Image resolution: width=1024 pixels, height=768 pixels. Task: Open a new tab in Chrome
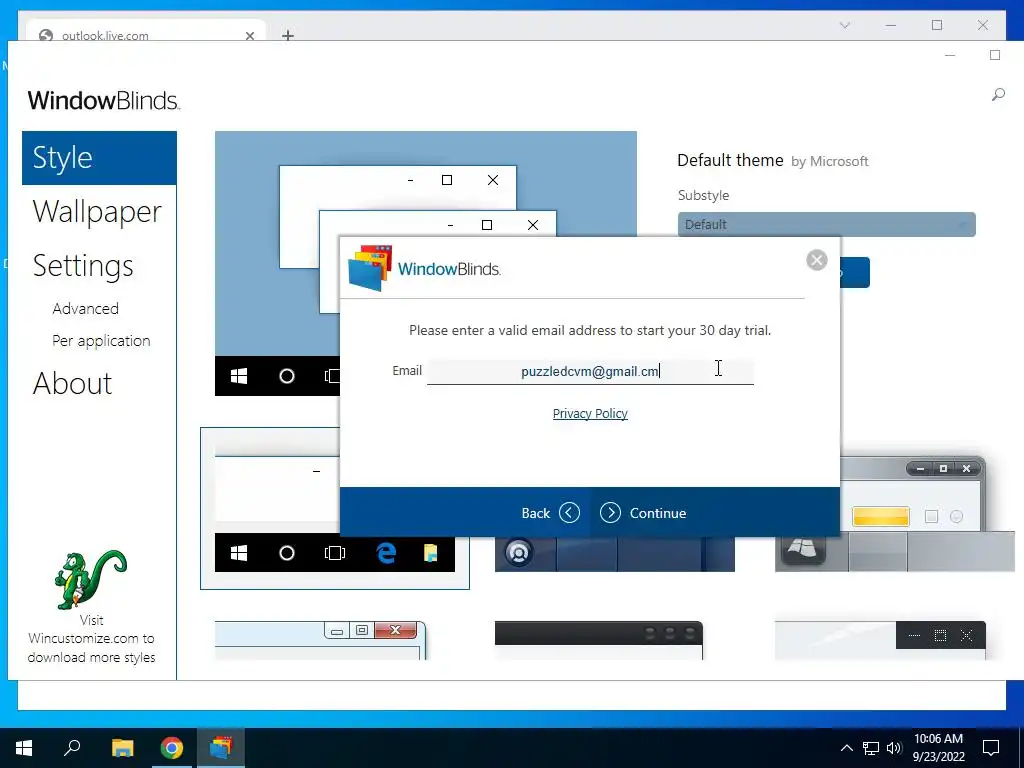(x=288, y=35)
